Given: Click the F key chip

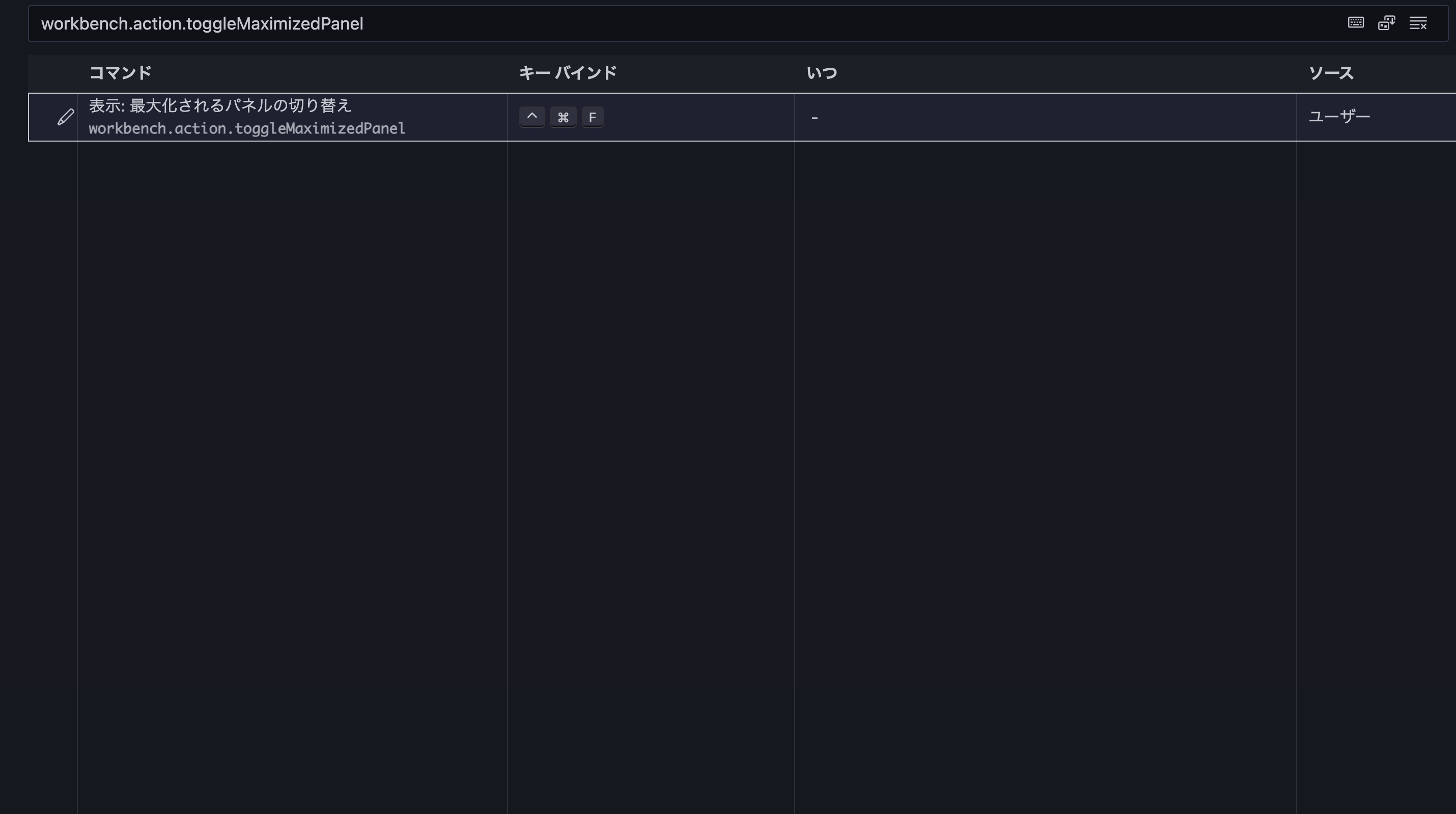Looking at the screenshot, I should tap(593, 117).
